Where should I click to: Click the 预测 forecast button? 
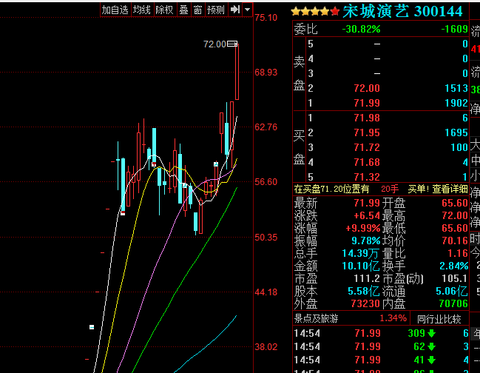[x=216, y=10]
